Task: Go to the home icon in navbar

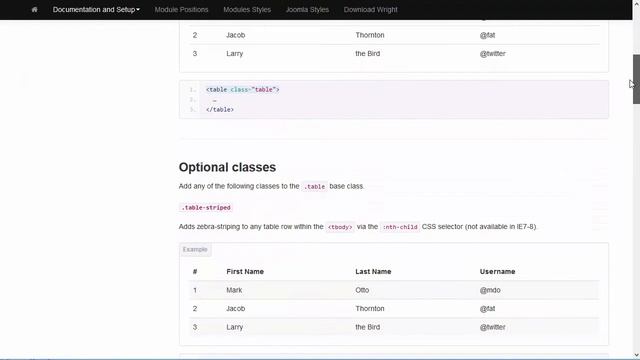Action: (x=34, y=9)
